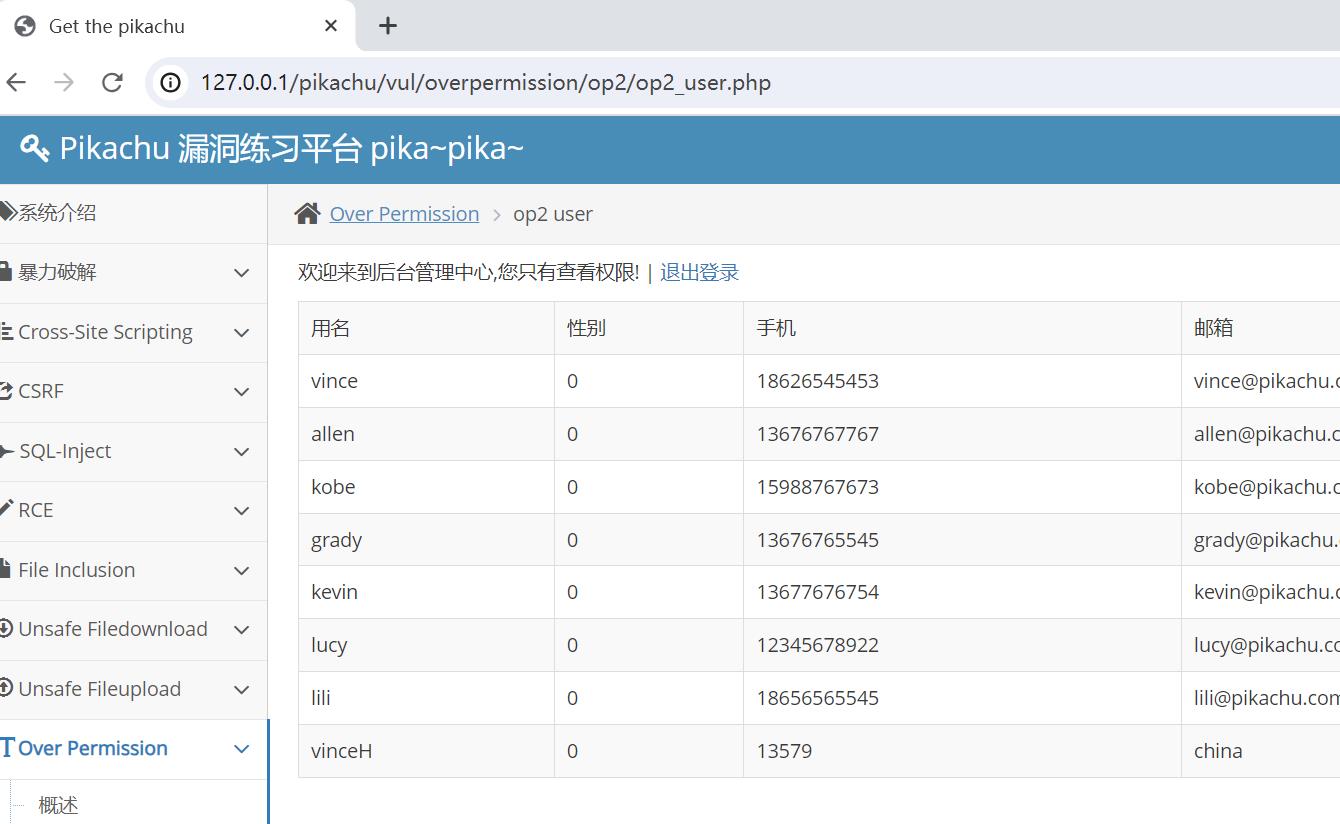Click the plane icon beside SQL-Inject
Screen dimensions: 1340x824
pos(7,451)
